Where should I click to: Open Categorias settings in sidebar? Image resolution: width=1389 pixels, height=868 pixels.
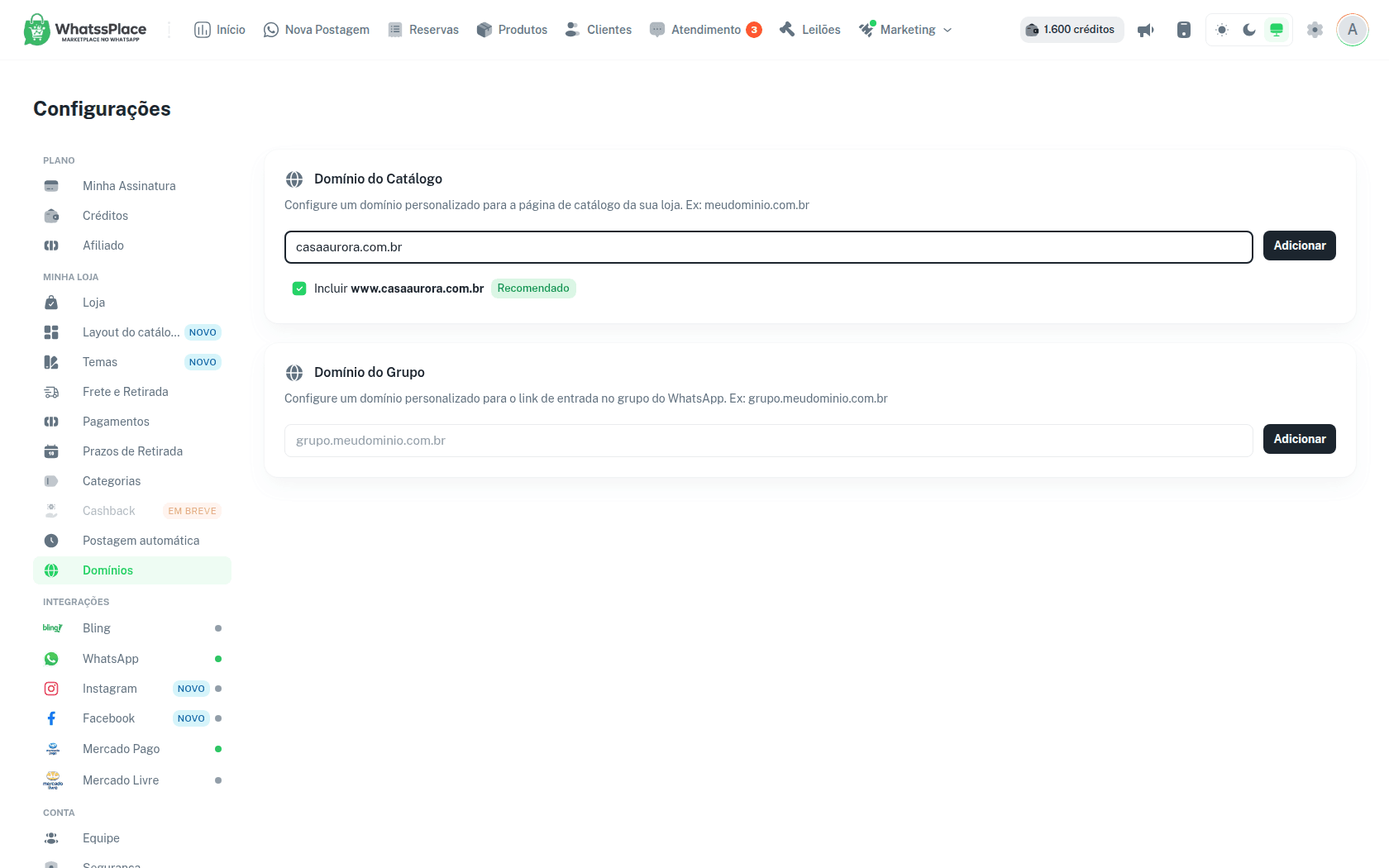(x=132, y=481)
